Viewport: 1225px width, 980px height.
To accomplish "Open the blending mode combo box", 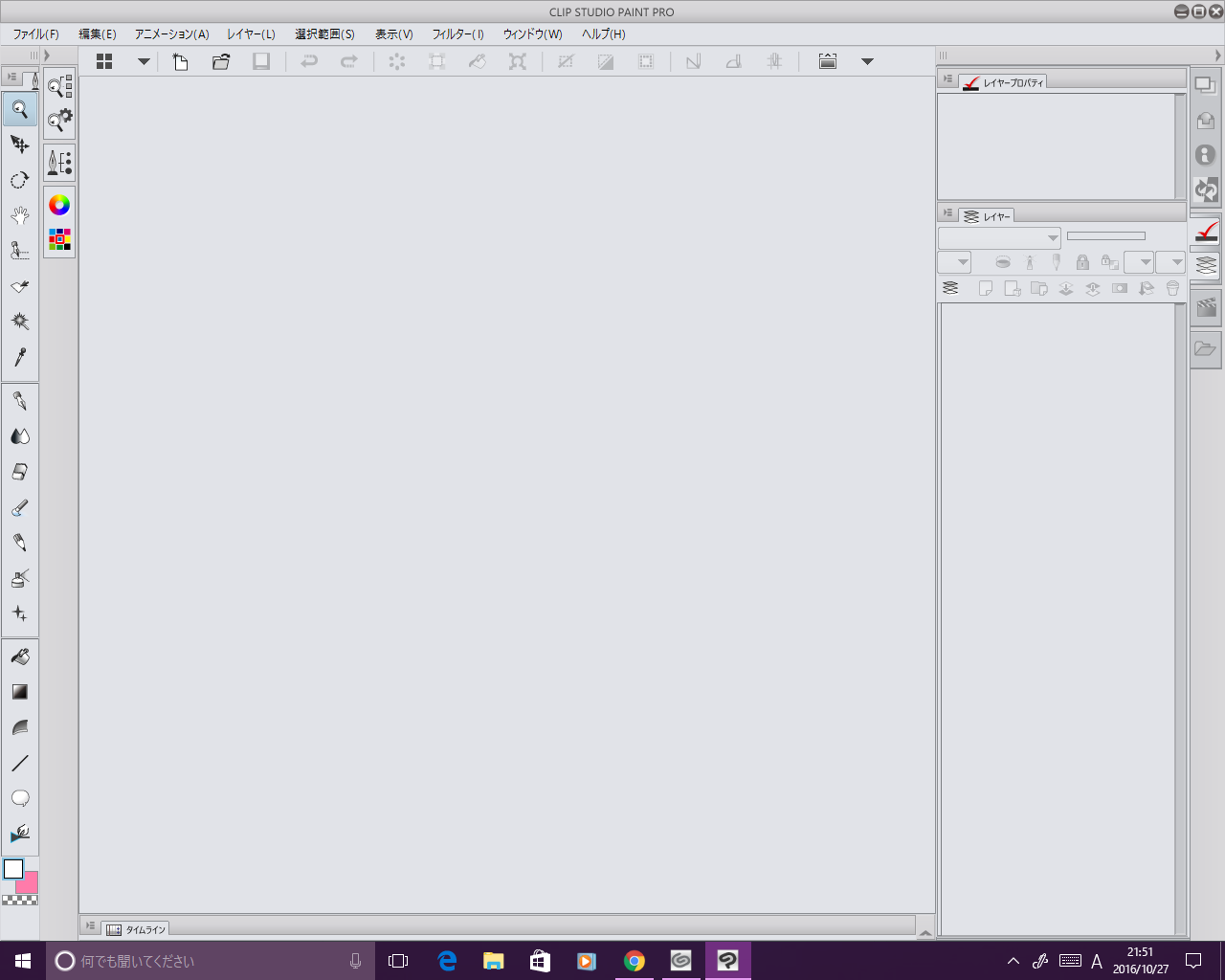I will [998, 237].
